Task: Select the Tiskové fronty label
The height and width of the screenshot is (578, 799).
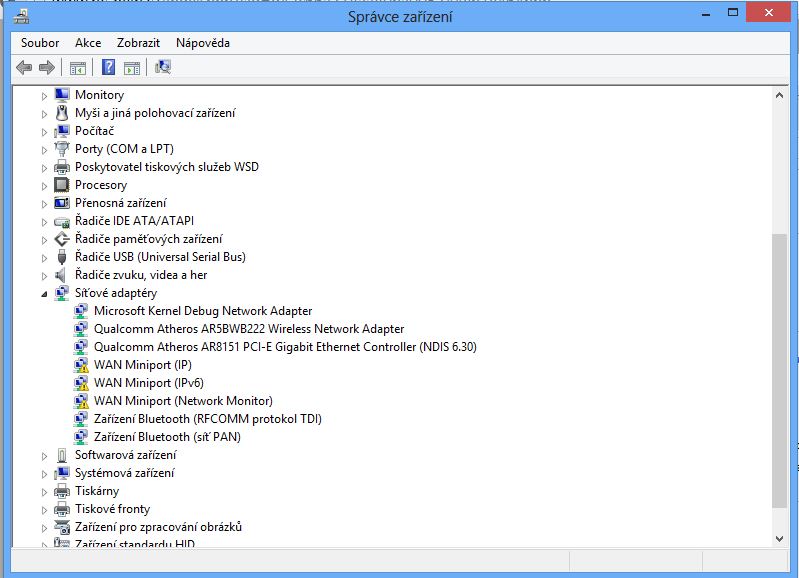Action: pos(112,509)
